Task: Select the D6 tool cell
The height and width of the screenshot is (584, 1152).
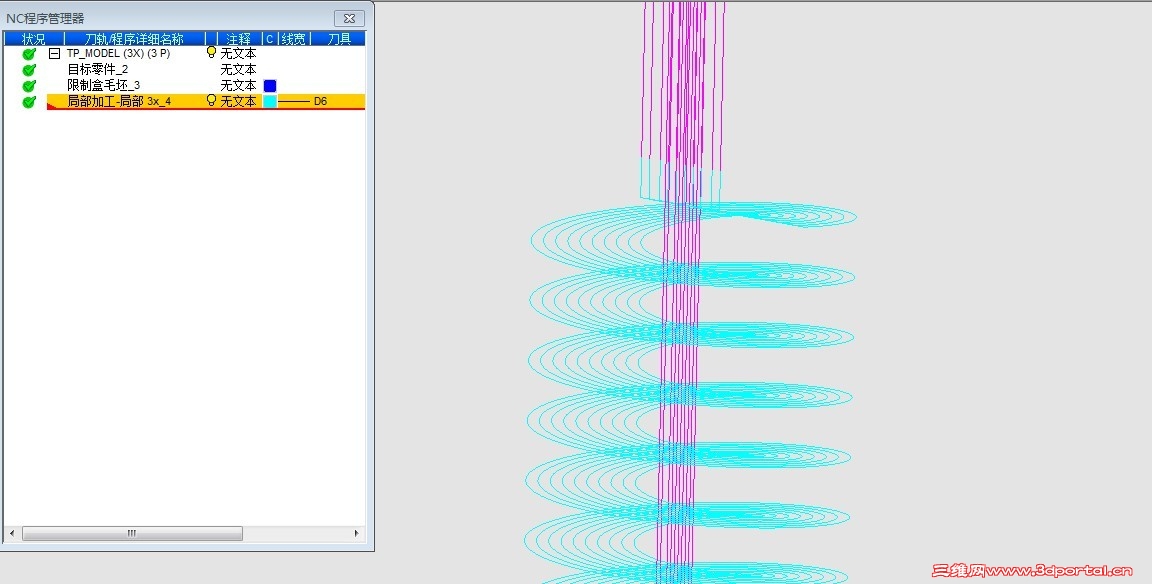Action: coord(320,101)
